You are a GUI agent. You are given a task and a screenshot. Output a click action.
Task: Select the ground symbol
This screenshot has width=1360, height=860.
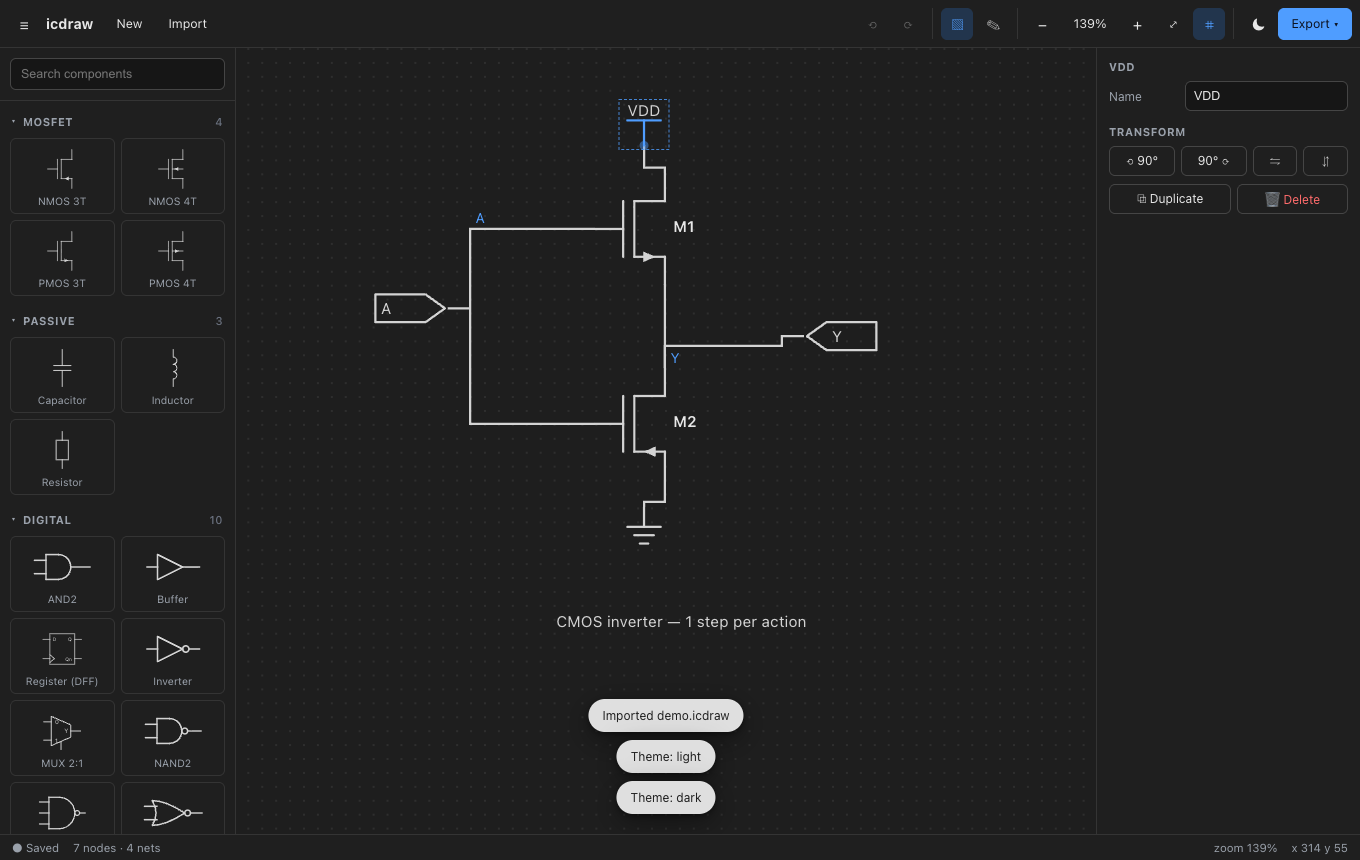[x=644, y=534]
